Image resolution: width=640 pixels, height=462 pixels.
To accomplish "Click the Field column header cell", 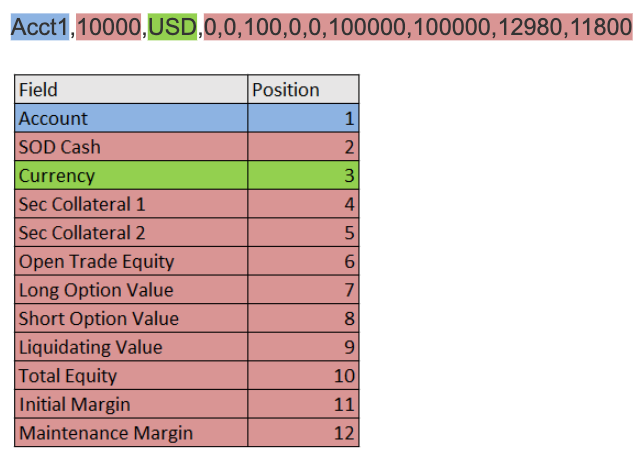I will [x=131, y=89].
